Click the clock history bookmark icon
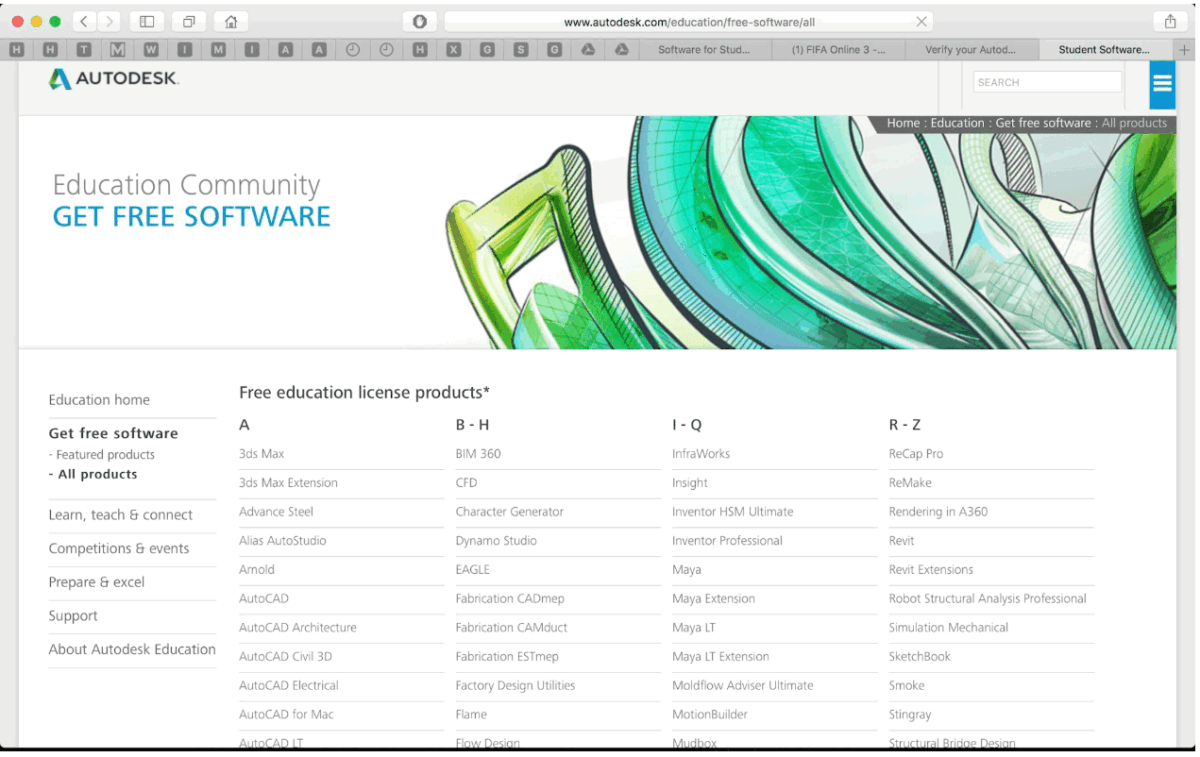 click(x=352, y=48)
